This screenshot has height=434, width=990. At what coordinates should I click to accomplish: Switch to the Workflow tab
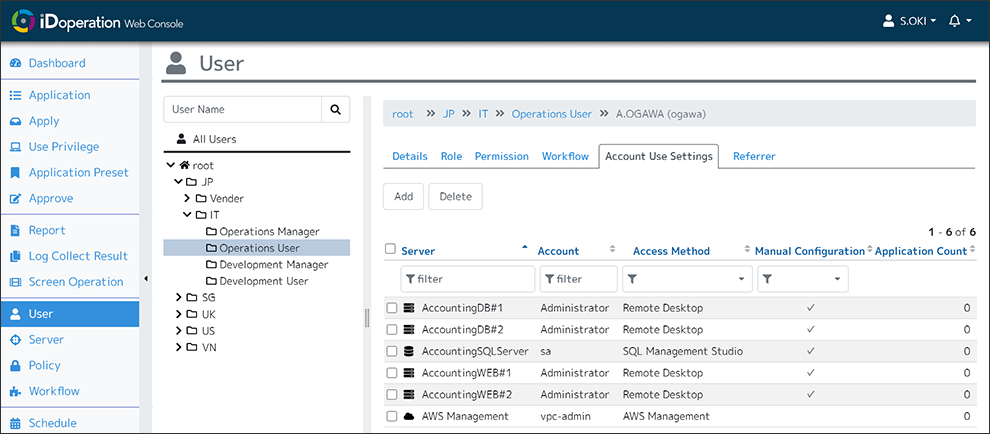pos(565,156)
